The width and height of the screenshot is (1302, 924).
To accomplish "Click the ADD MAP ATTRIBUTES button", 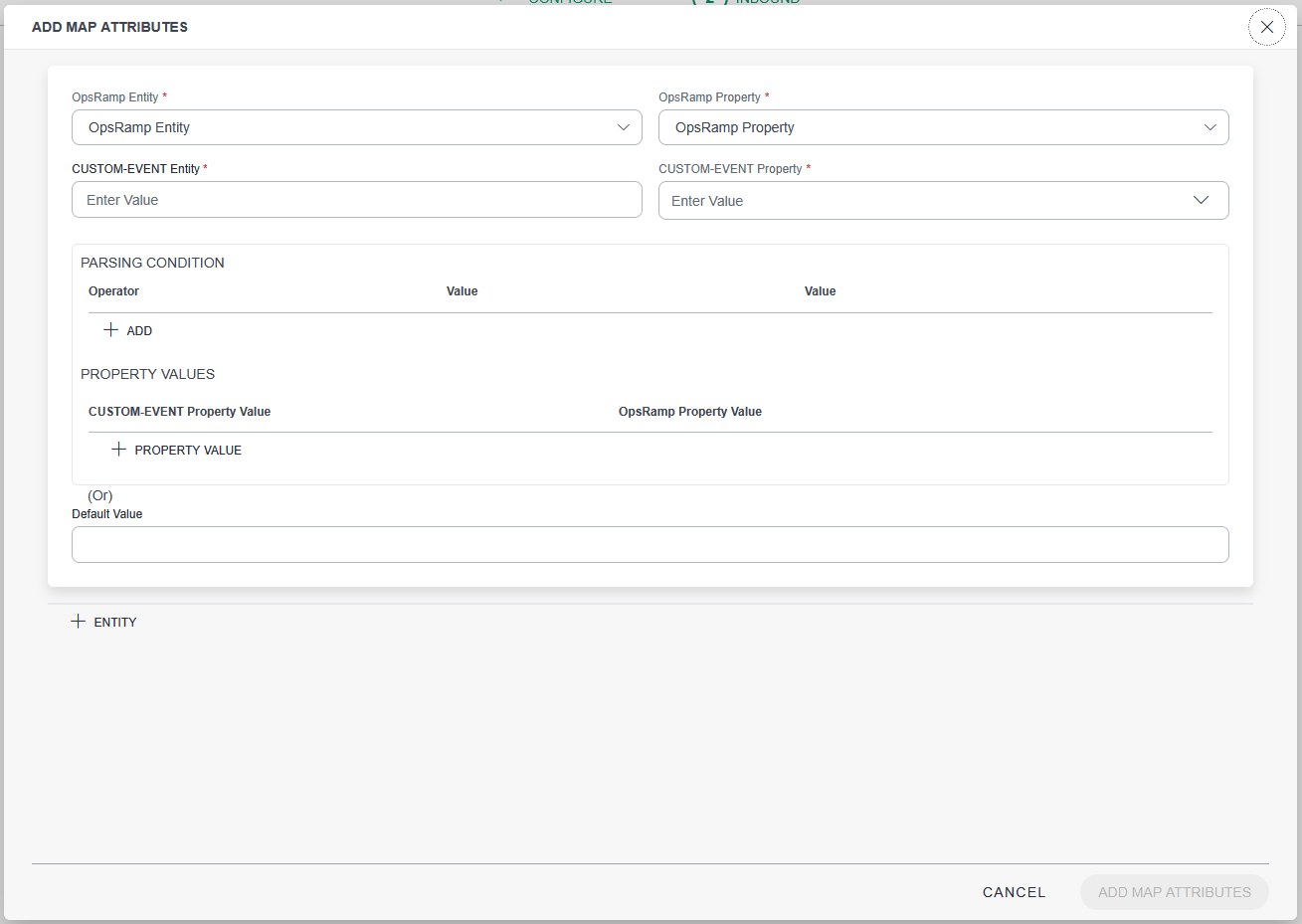I will point(1175,892).
